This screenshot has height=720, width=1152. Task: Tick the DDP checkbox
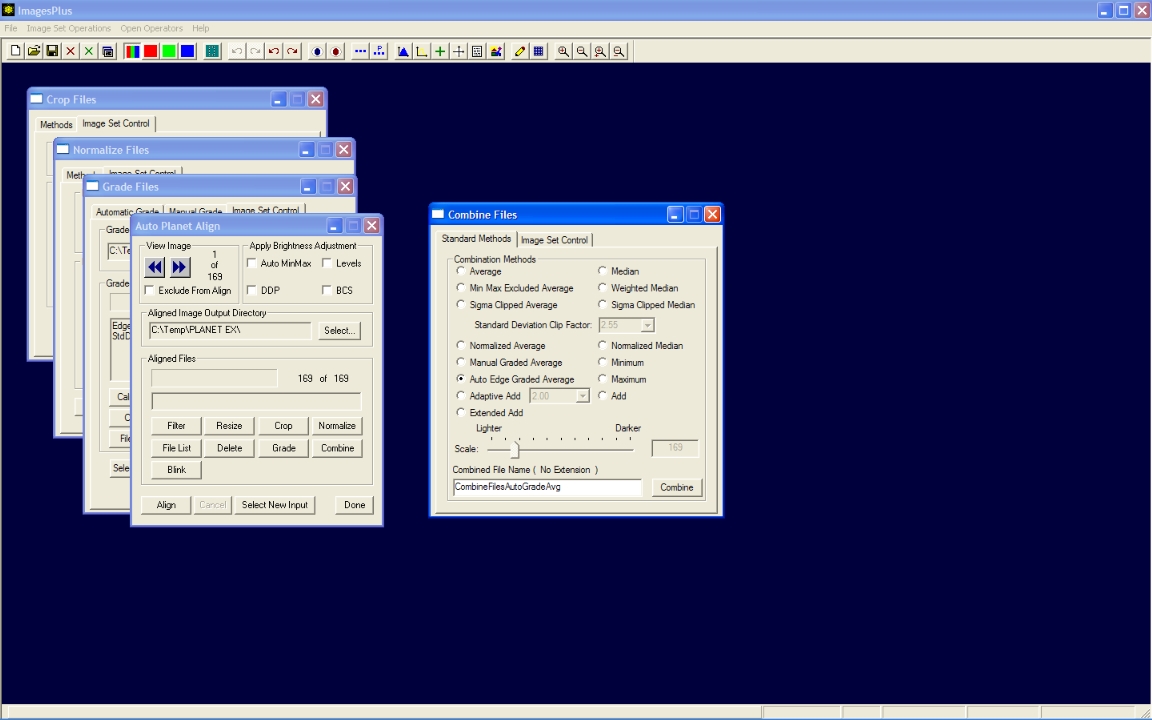coord(252,291)
